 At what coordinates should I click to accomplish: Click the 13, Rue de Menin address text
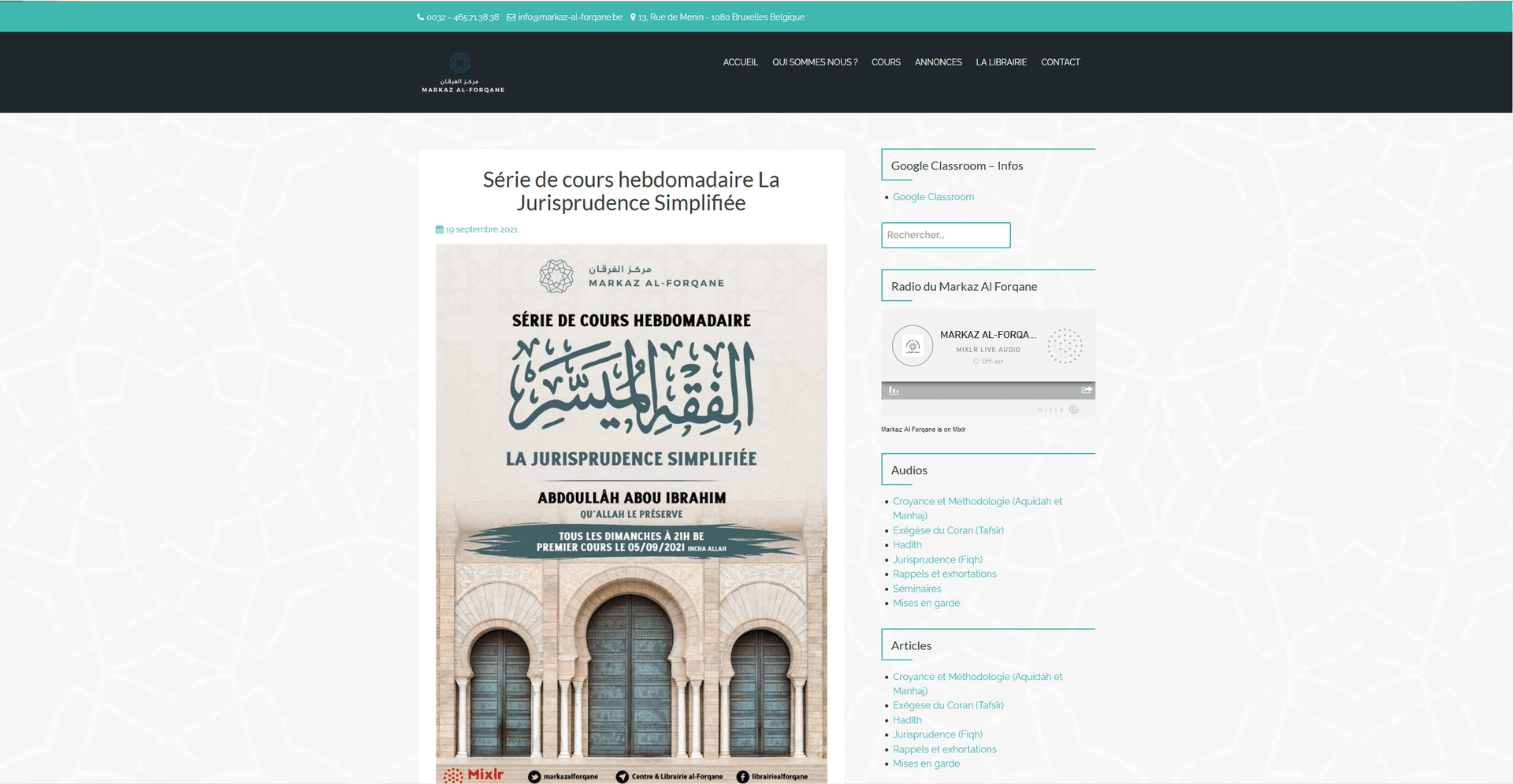[x=721, y=17]
